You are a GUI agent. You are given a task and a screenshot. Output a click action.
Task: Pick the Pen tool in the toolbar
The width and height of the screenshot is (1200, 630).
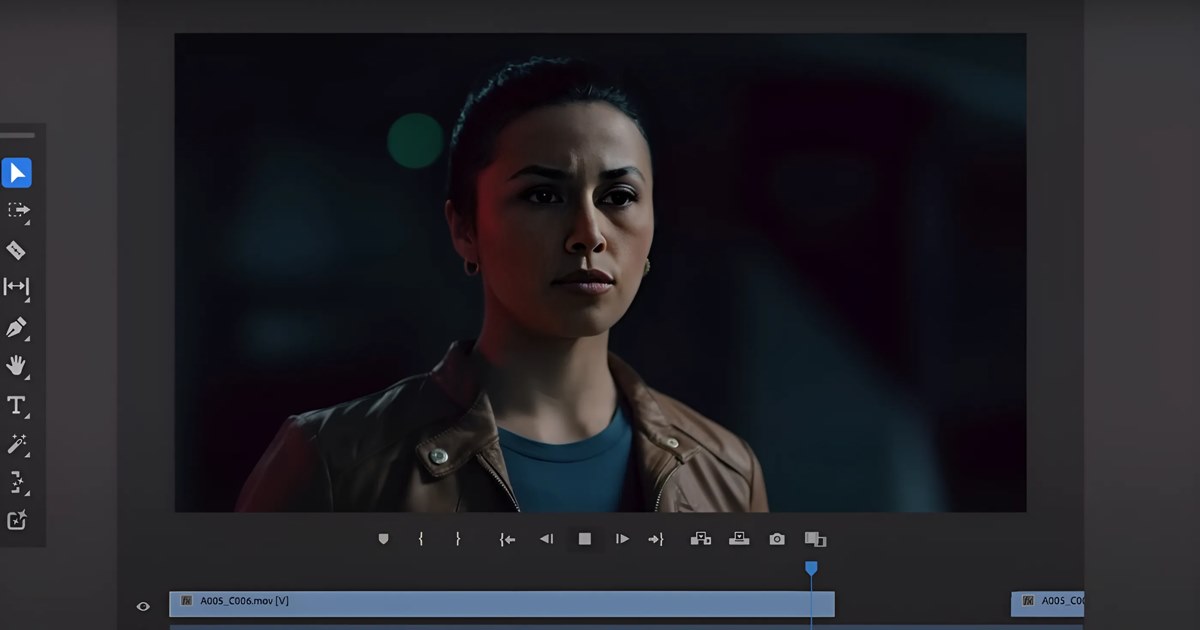[16, 328]
